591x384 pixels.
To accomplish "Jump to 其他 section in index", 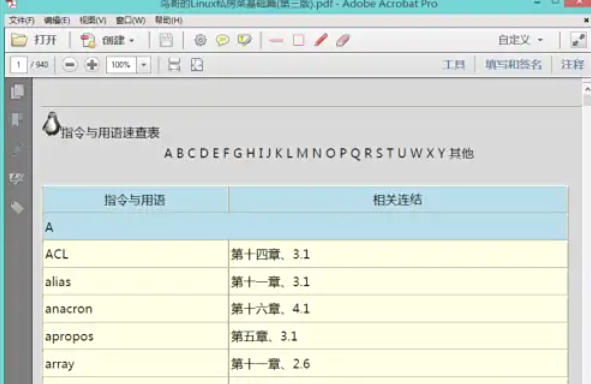I will 462,153.
